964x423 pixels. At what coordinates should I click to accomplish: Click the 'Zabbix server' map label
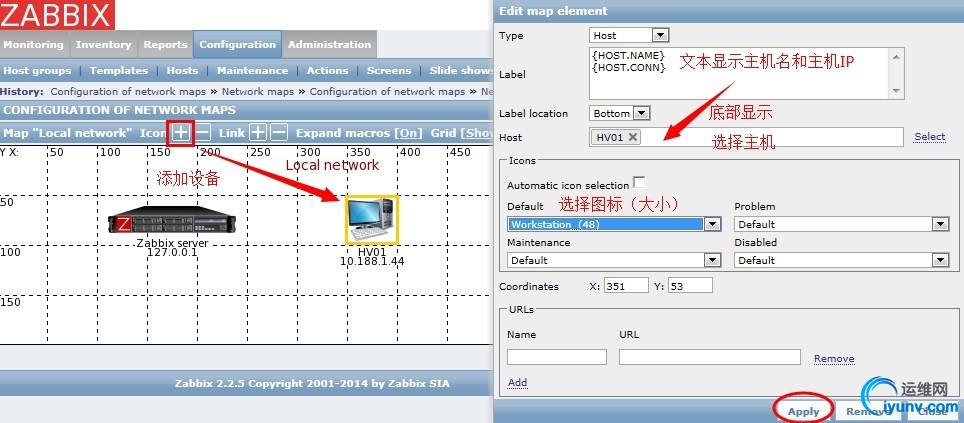172,243
